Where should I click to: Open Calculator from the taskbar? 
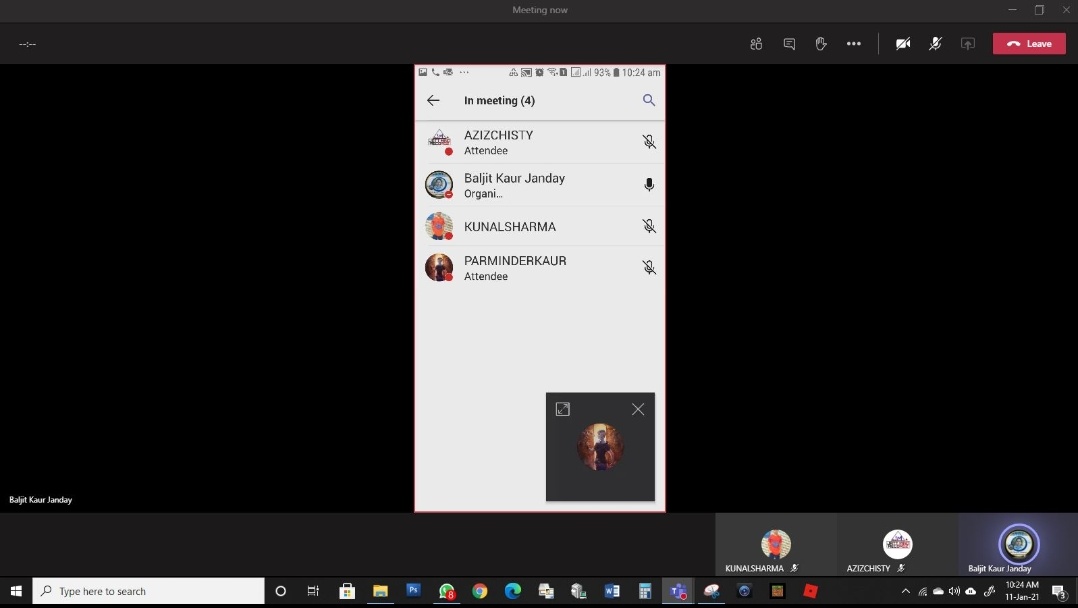coord(645,591)
